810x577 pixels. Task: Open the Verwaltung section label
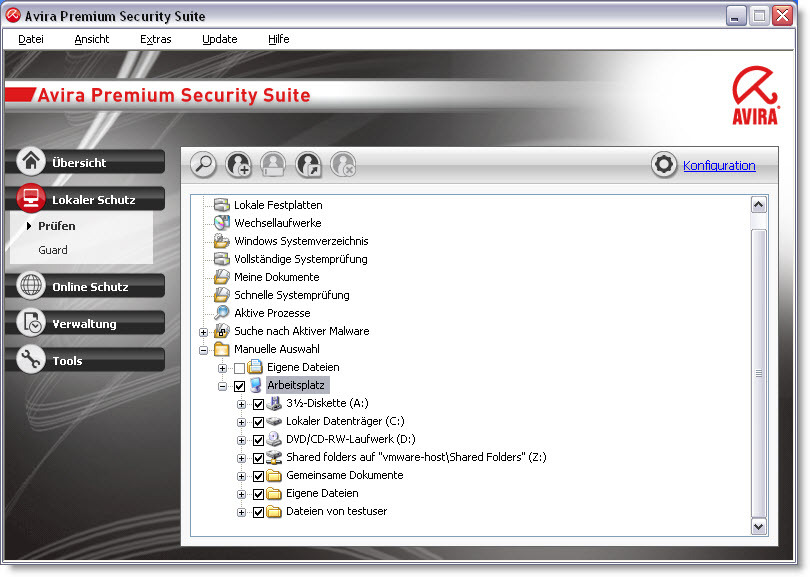coord(84,324)
